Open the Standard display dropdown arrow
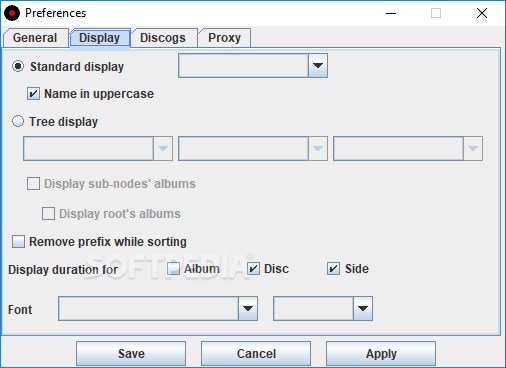The image size is (506, 368). 318,65
